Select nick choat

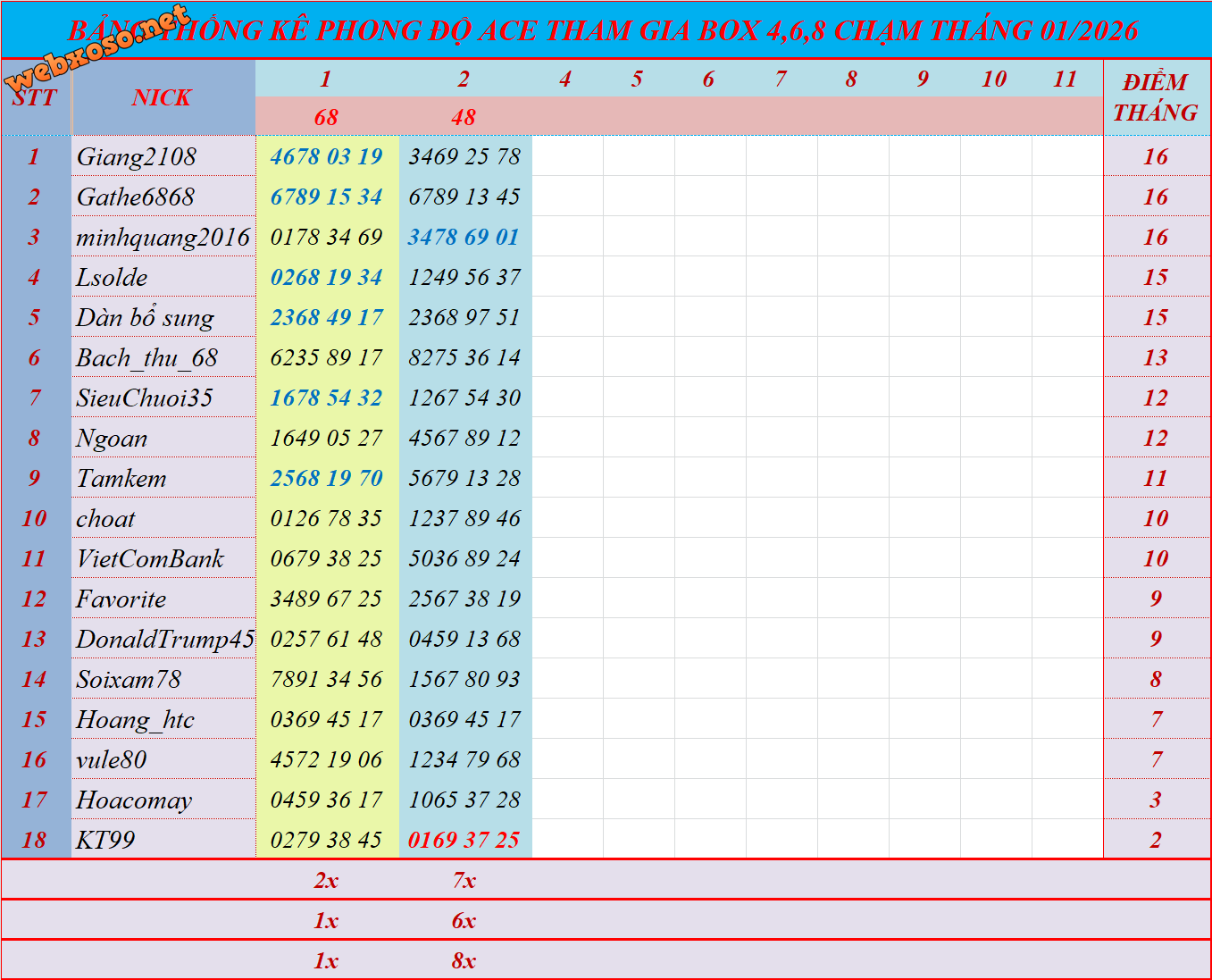[105, 518]
